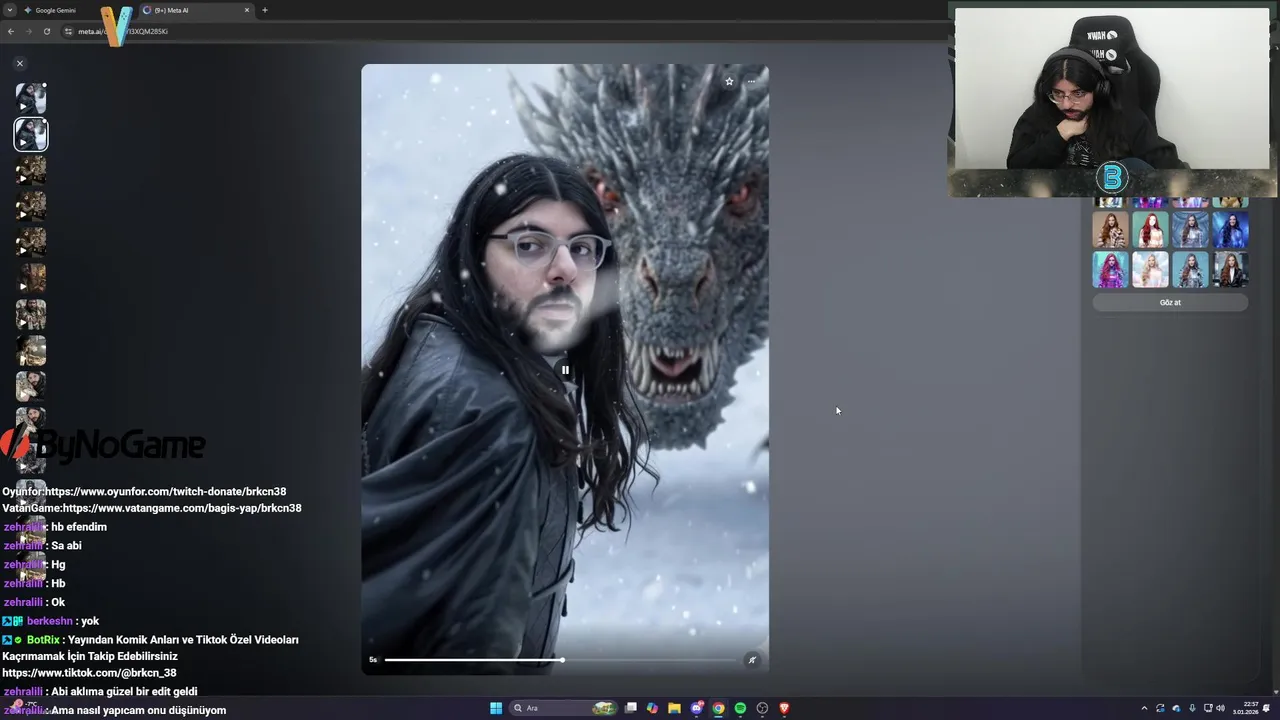Pause the playing dragon video
This screenshot has width=1280, height=720.
pyautogui.click(x=565, y=370)
